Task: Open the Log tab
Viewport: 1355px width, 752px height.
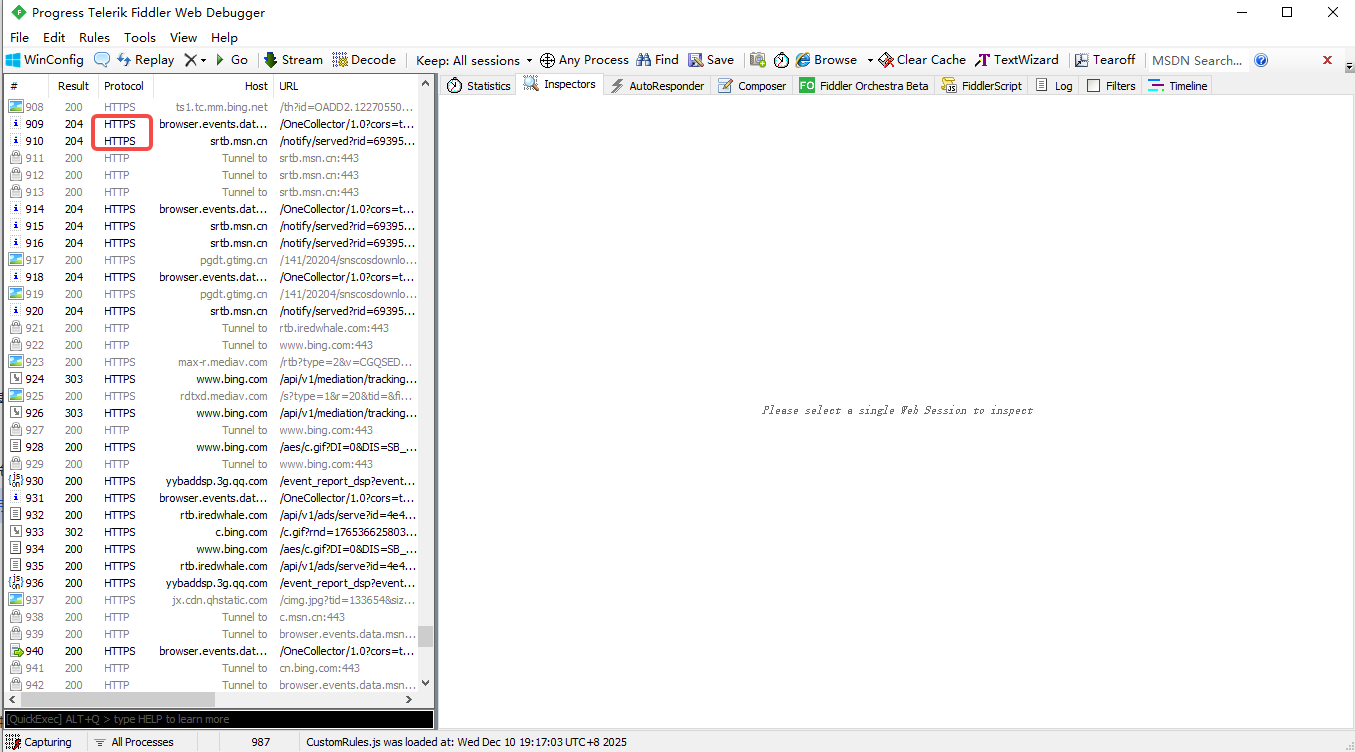Action: click(x=1054, y=86)
